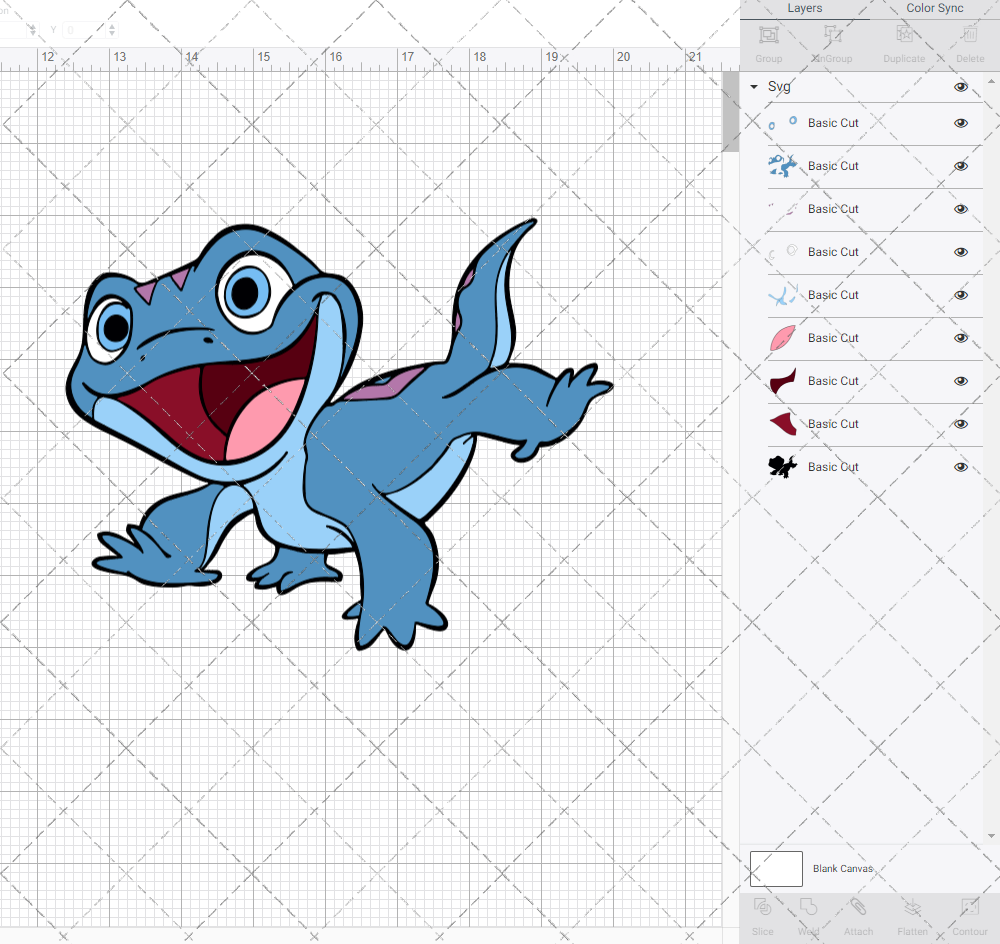Click the Basic Cut text beside the red mouth
Image resolution: width=1000 pixels, height=944 pixels.
point(833,424)
